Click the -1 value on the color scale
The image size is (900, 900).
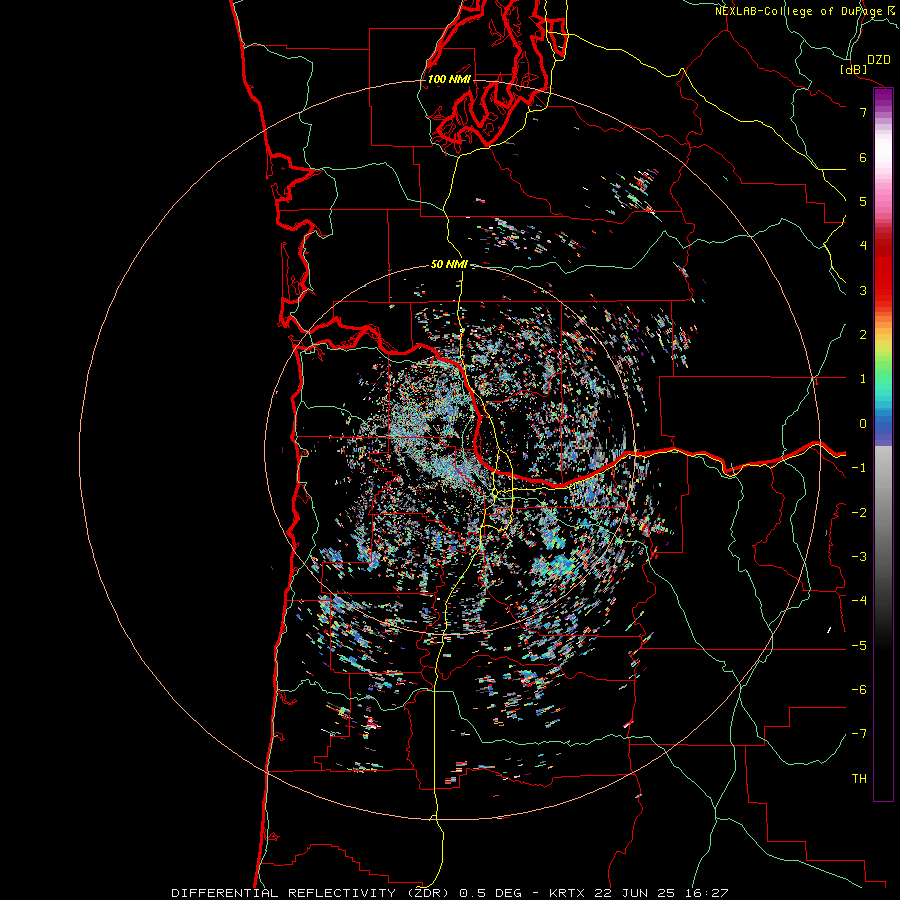pyautogui.click(x=859, y=468)
